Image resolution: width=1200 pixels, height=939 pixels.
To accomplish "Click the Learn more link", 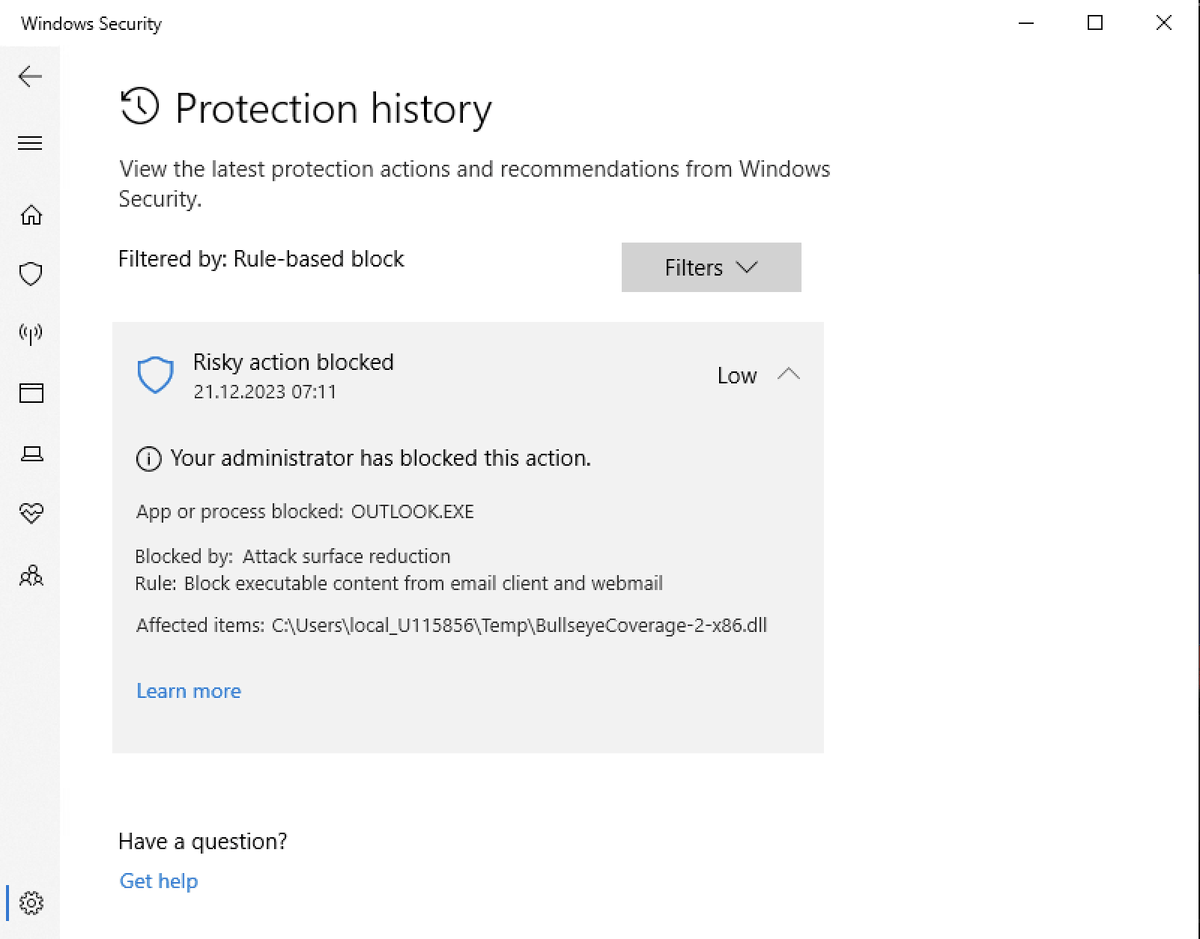I will (x=188, y=691).
